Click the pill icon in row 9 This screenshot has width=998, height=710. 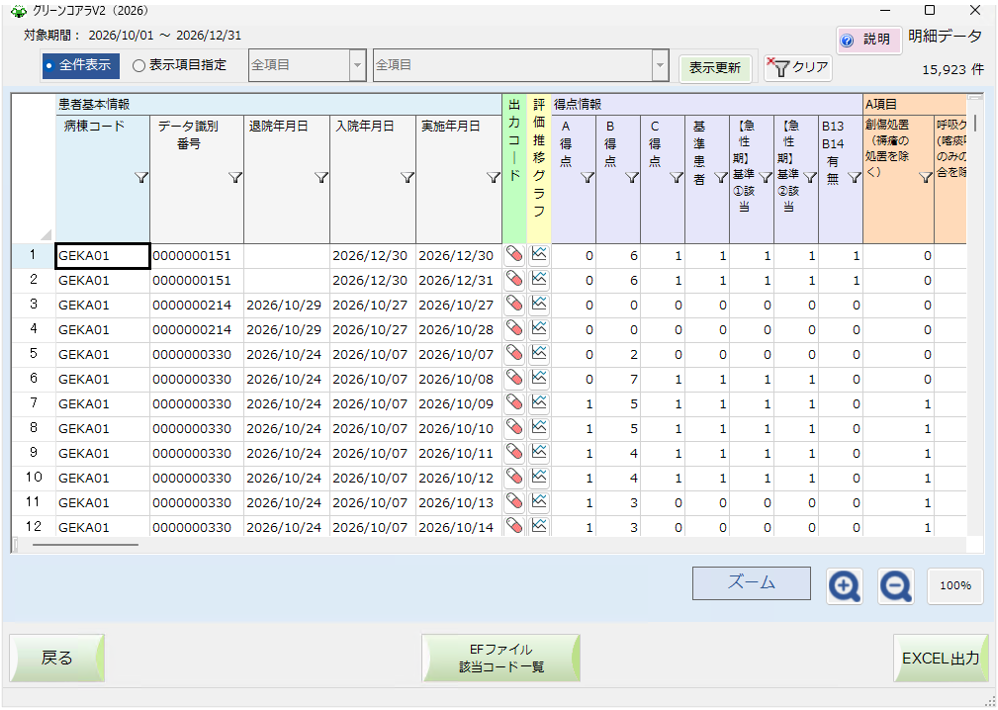tap(514, 453)
